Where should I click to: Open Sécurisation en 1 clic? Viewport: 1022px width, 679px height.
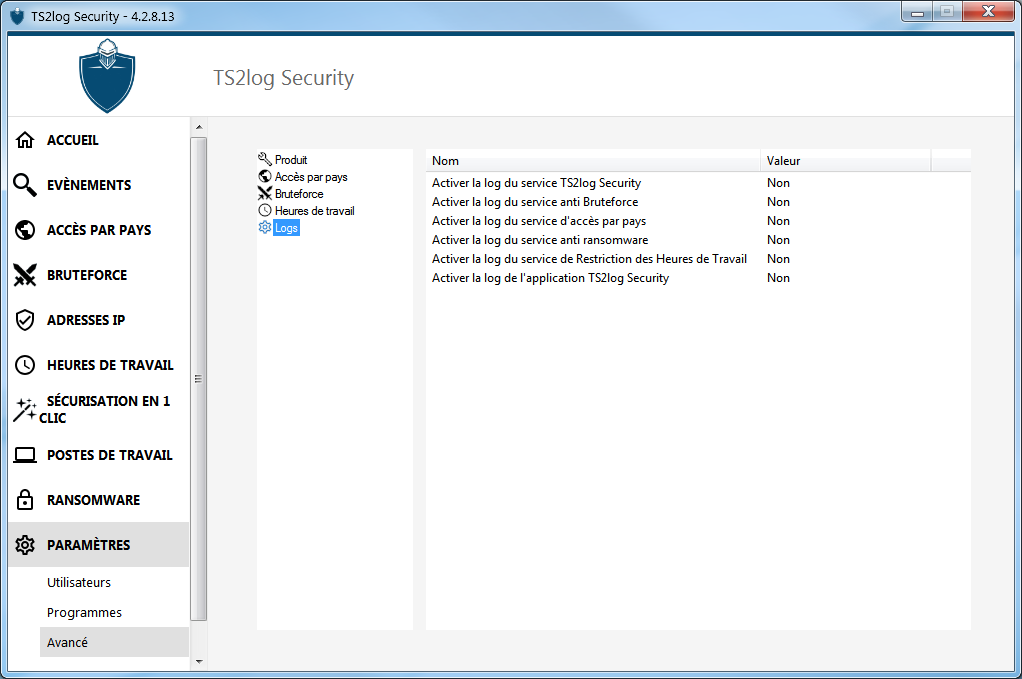pos(104,409)
